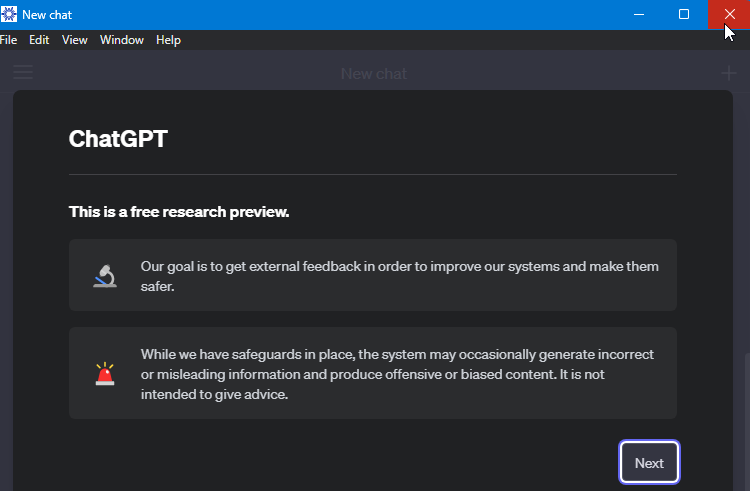
Task: Click the red siren warning icon
Action: pos(105,374)
